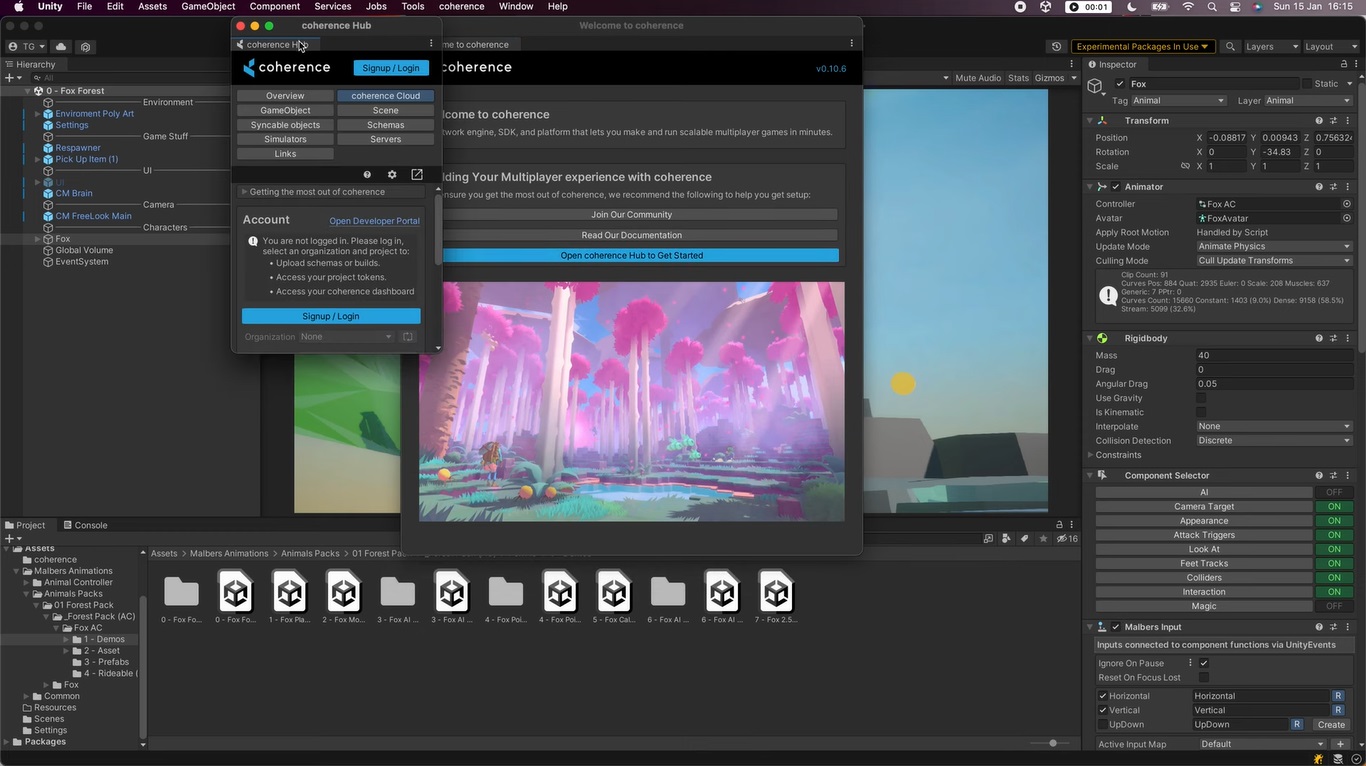Click the Rigidbody component icon

(1103, 339)
